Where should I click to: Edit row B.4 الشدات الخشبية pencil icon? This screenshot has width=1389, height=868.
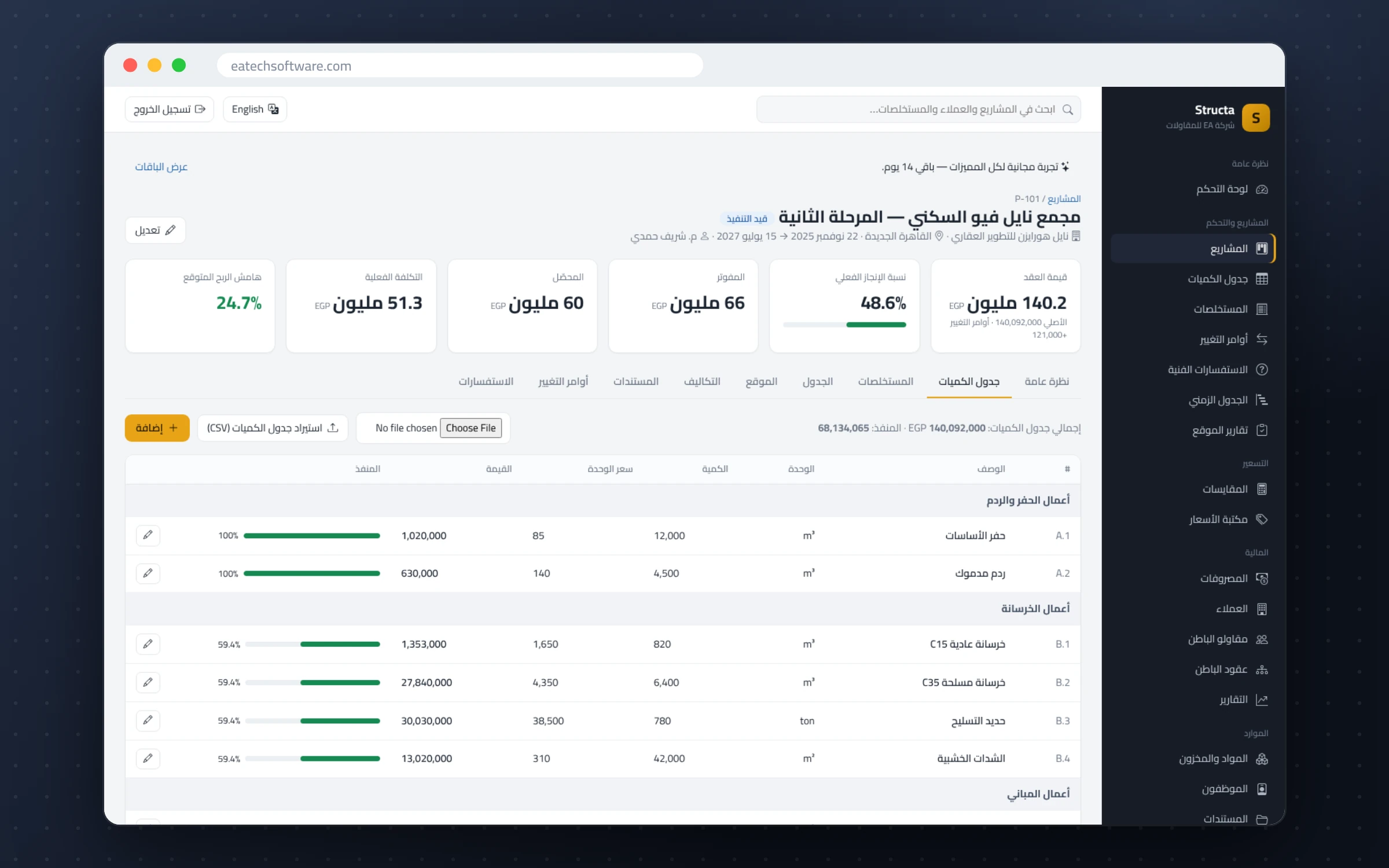pyautogui.click(x=148, y=758)
